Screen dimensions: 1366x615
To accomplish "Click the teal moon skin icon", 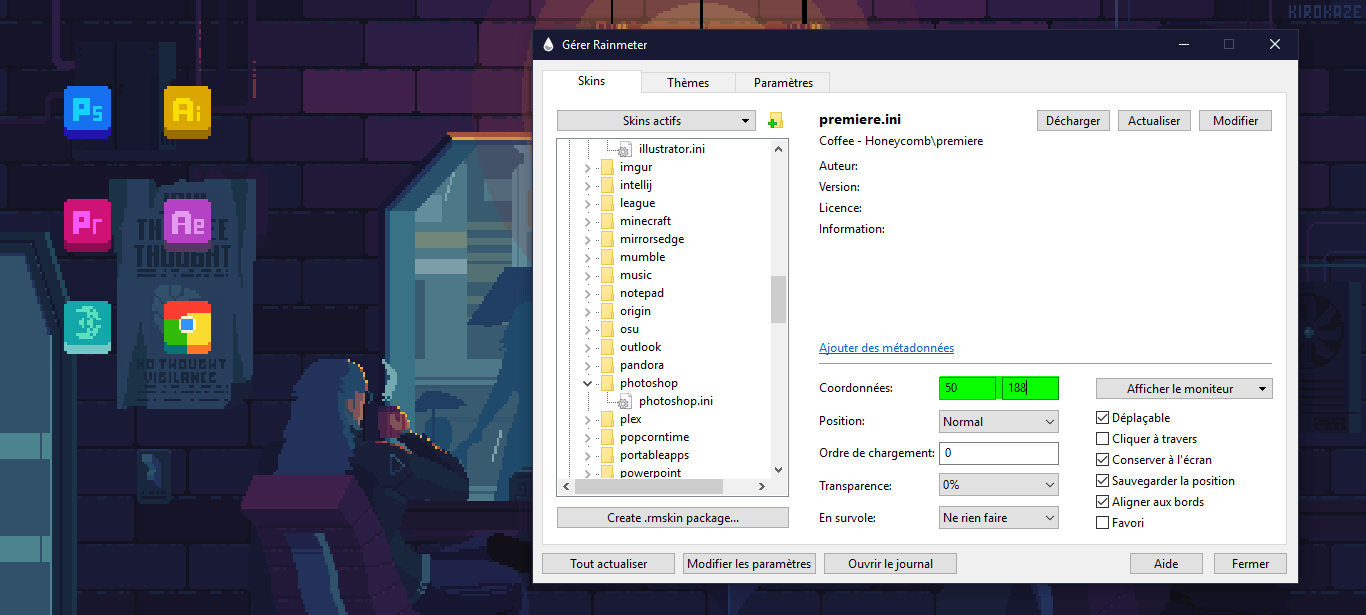I will point(87,327).
